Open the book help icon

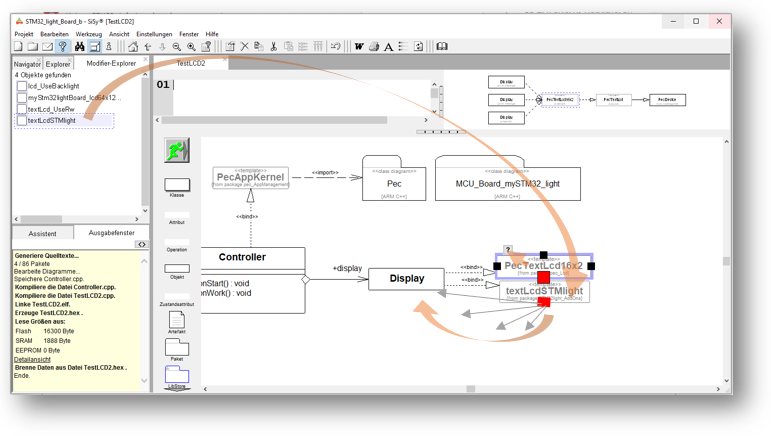[x=441, y=47]
